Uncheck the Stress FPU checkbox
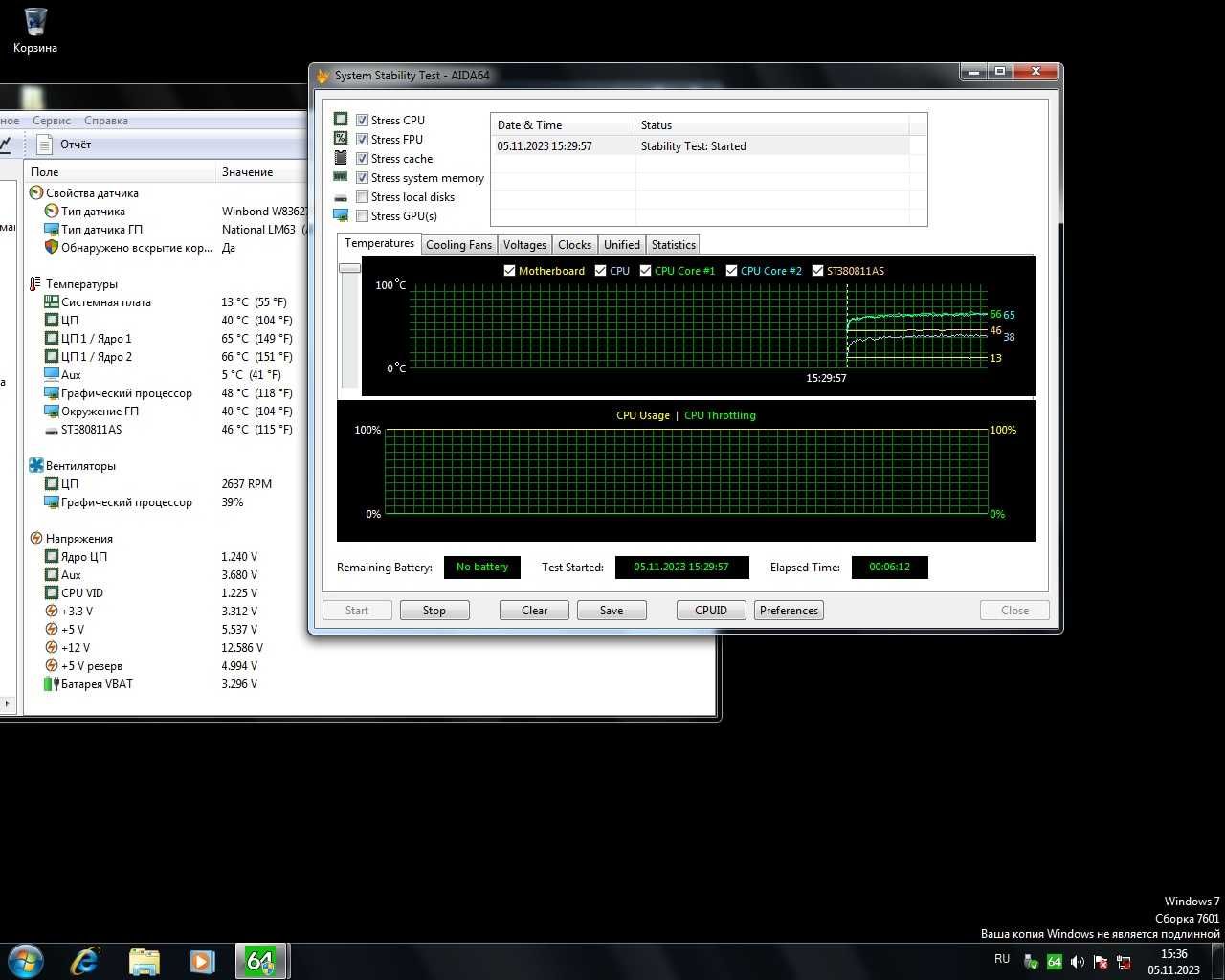This screenshot has width=1225, height=980. pos(362,139)
